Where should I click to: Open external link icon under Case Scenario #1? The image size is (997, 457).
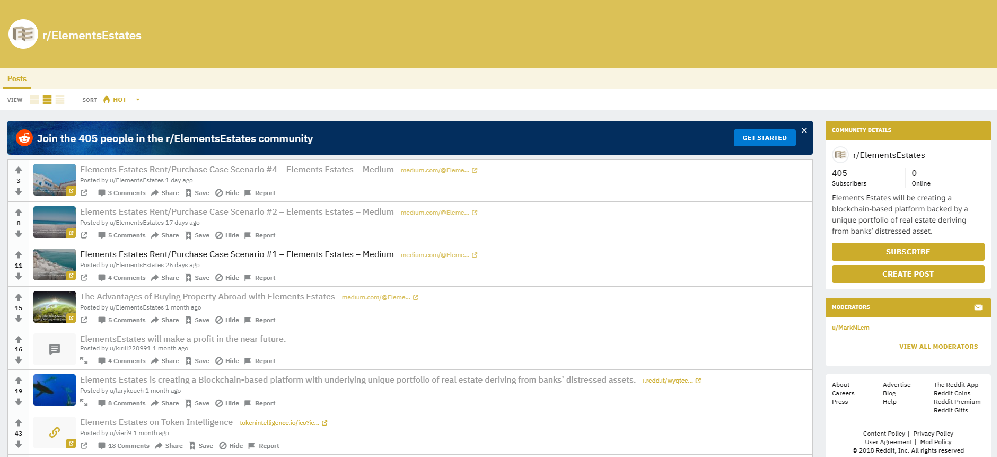(x=84, y=278)
